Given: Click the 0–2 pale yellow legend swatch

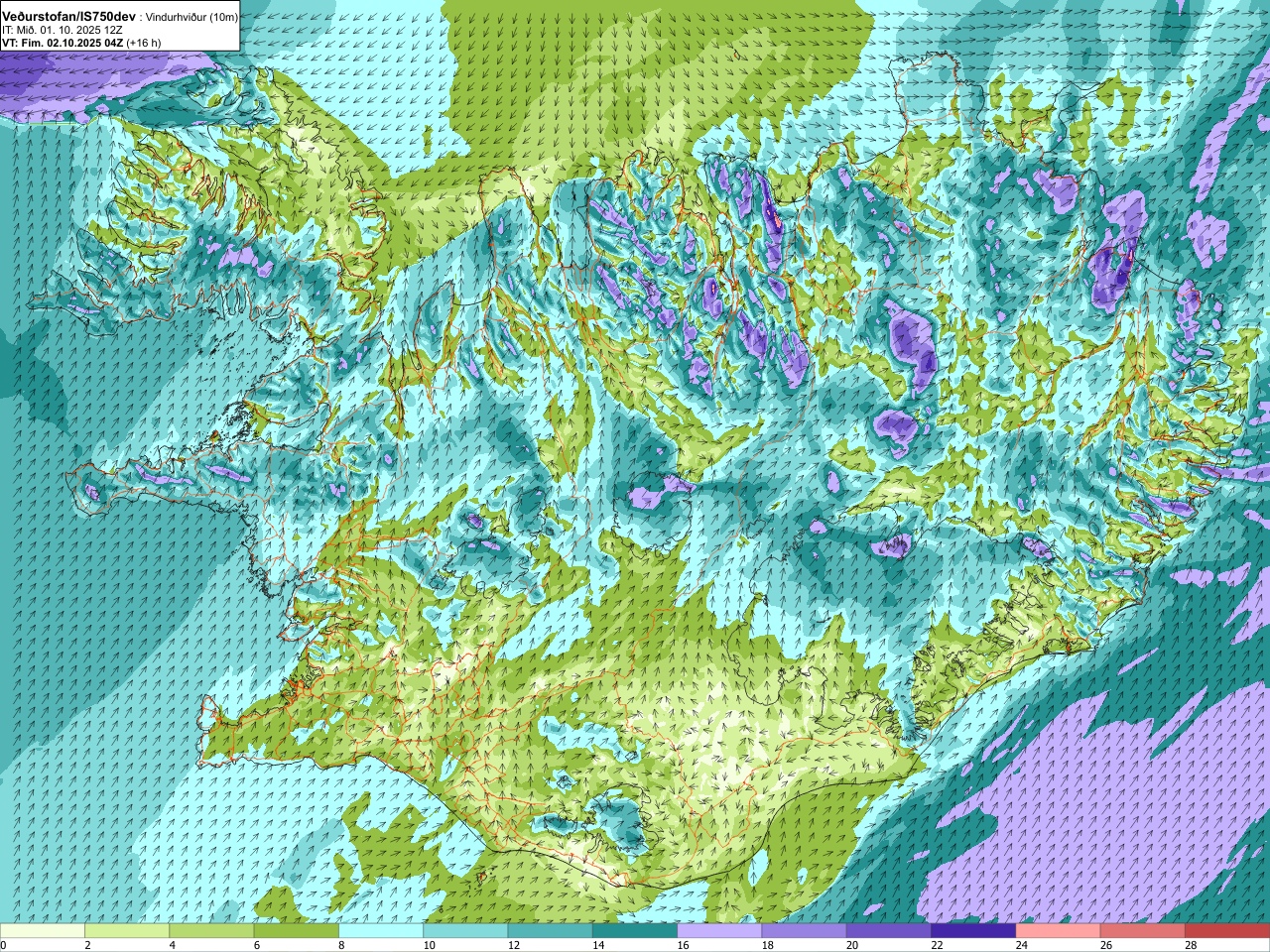Looking at the screenshot, I should point(43,931).
